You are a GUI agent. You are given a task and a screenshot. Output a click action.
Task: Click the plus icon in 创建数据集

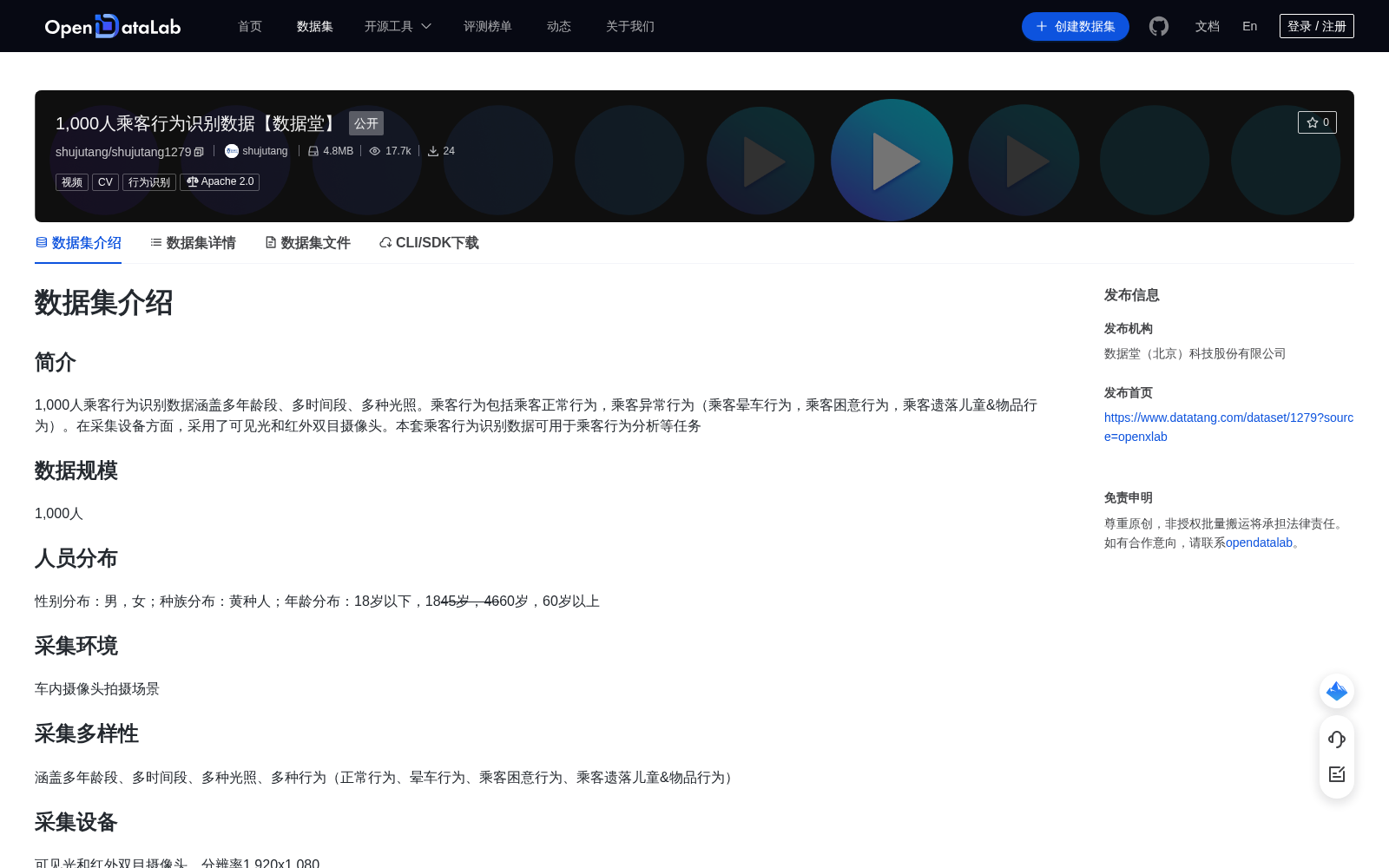[x=1042, y=26]
